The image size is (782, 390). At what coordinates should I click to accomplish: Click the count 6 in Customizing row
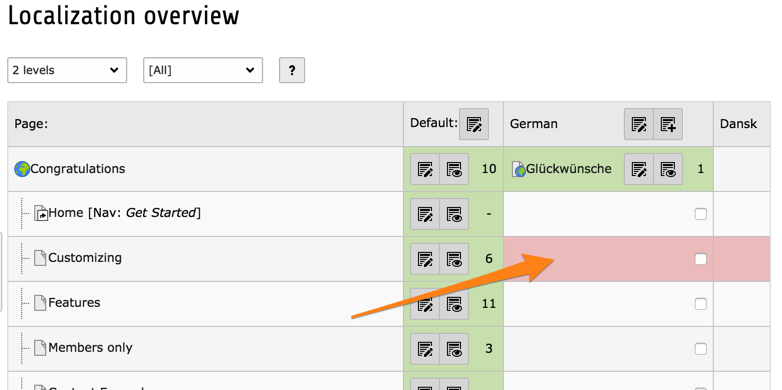point(489,258)
